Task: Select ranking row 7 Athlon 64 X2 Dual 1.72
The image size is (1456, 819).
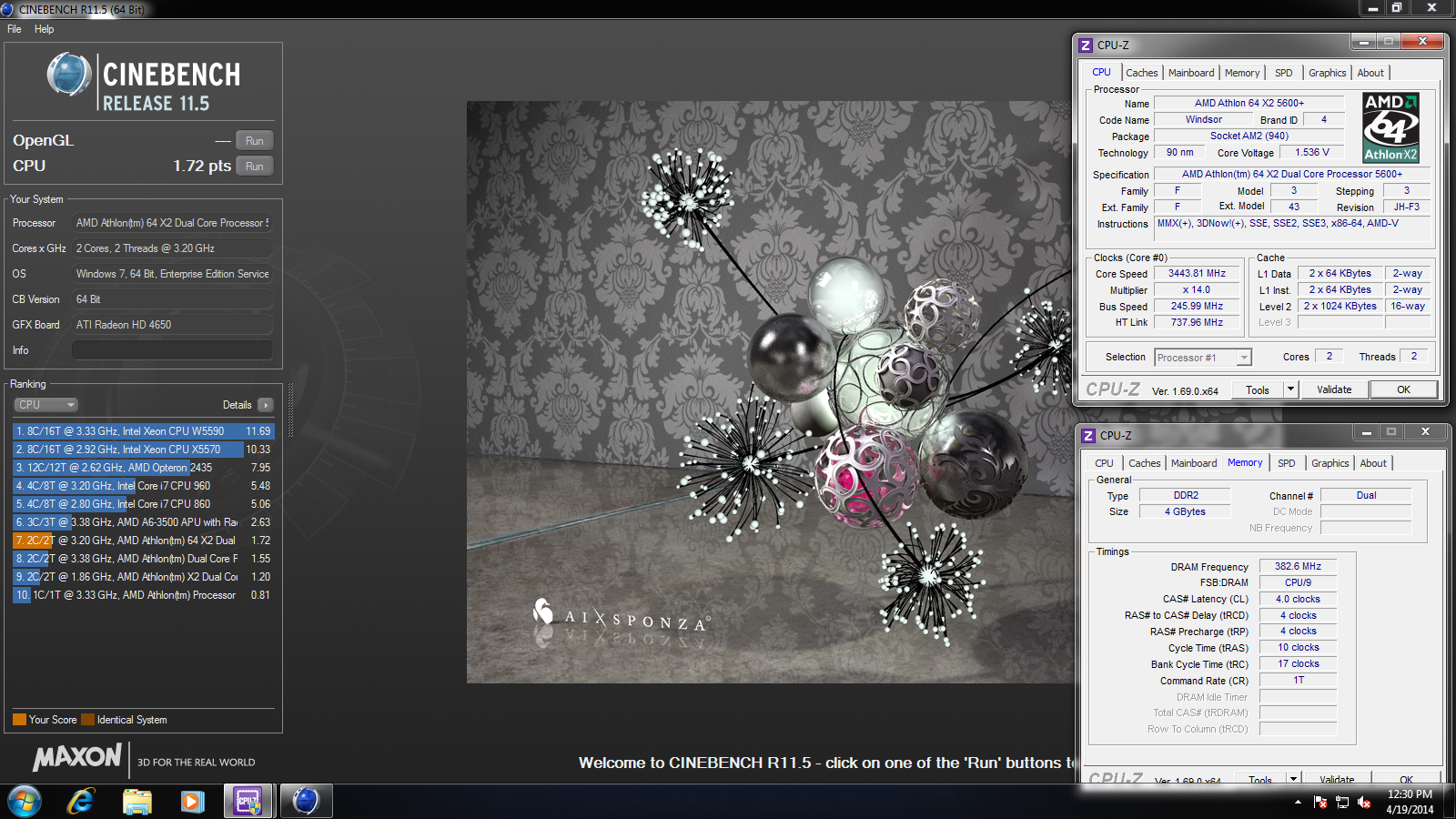Action: [x=143, y=541]
